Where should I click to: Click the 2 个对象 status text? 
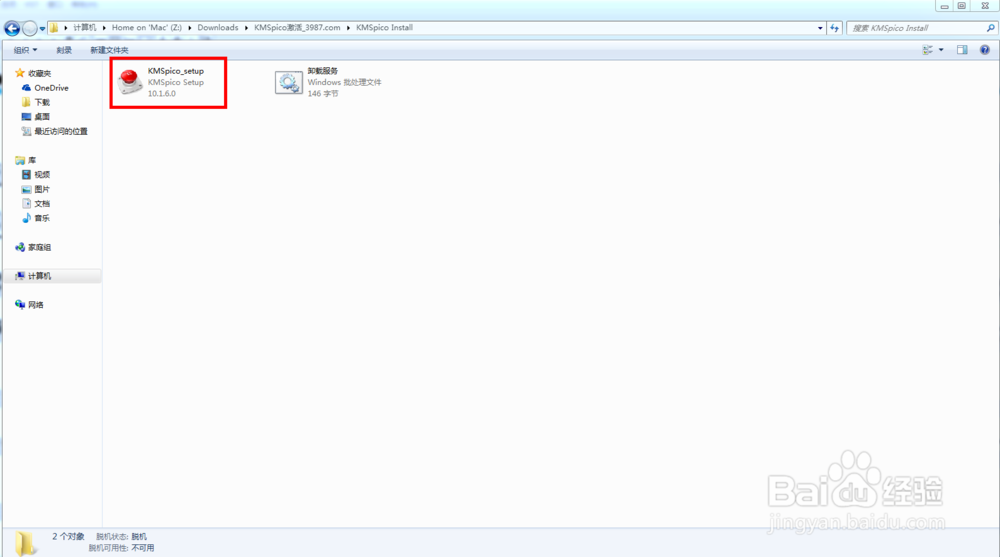(x=68, y=537)
